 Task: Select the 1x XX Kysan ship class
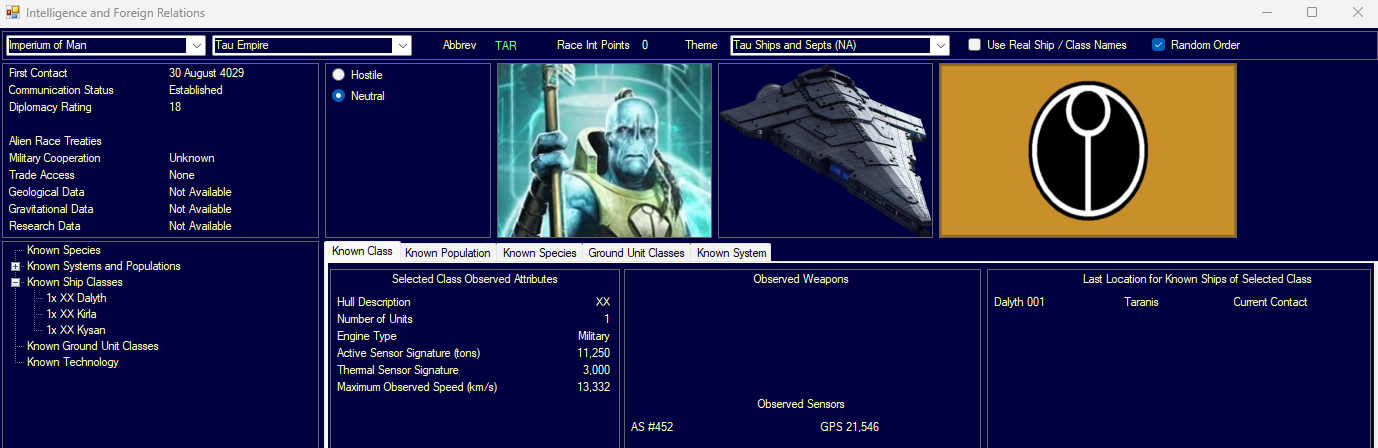75,330
